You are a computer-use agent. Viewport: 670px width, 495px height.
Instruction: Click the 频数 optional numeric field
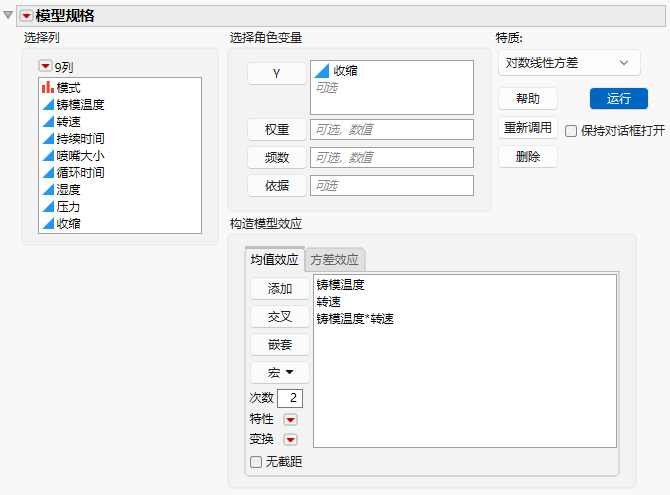(x=392, y=158)
